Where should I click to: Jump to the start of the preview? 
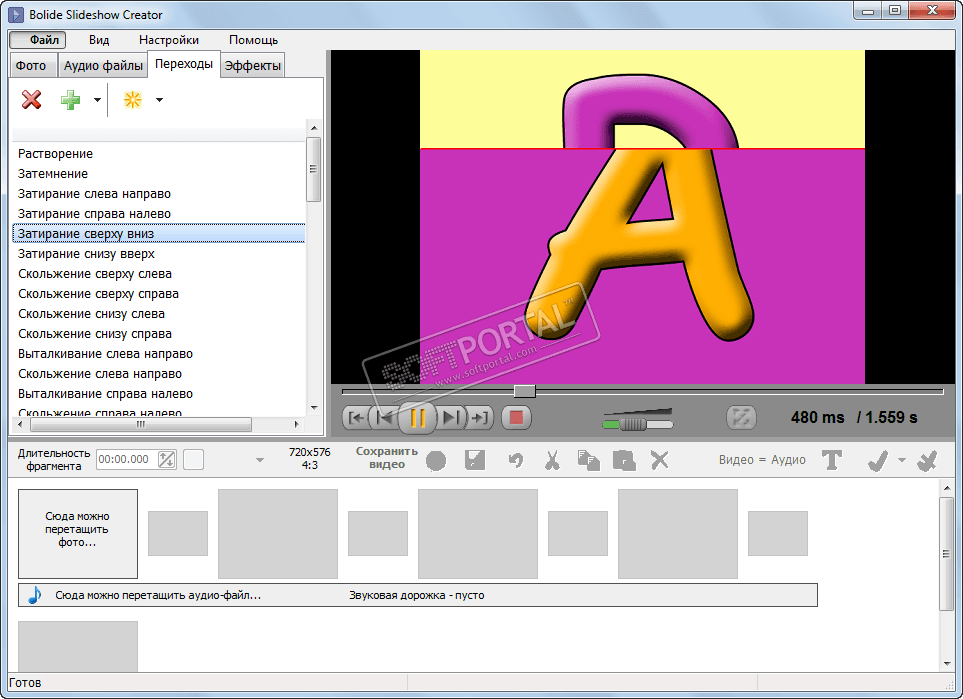(356, 418)
